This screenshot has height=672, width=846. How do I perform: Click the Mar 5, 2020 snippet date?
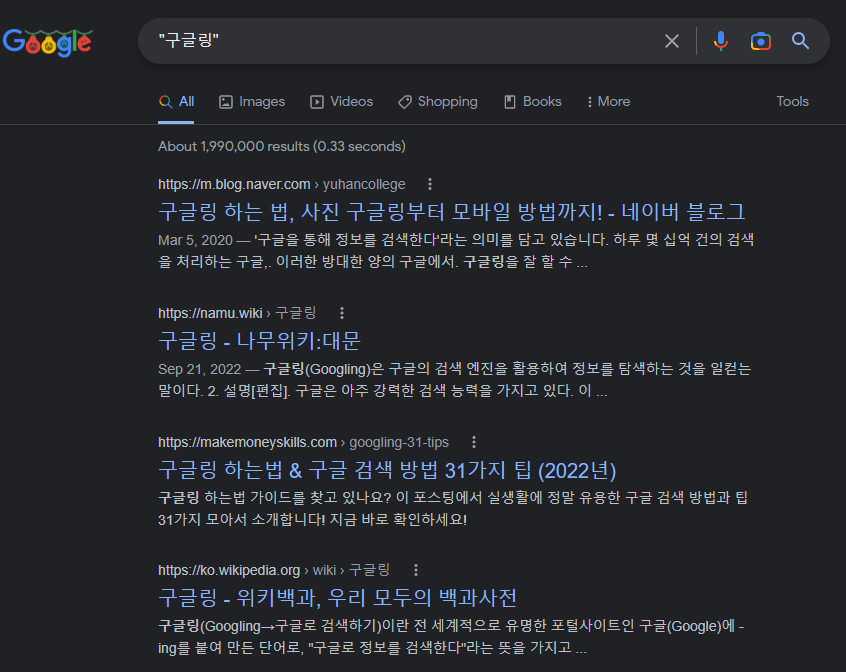point(195,240)
